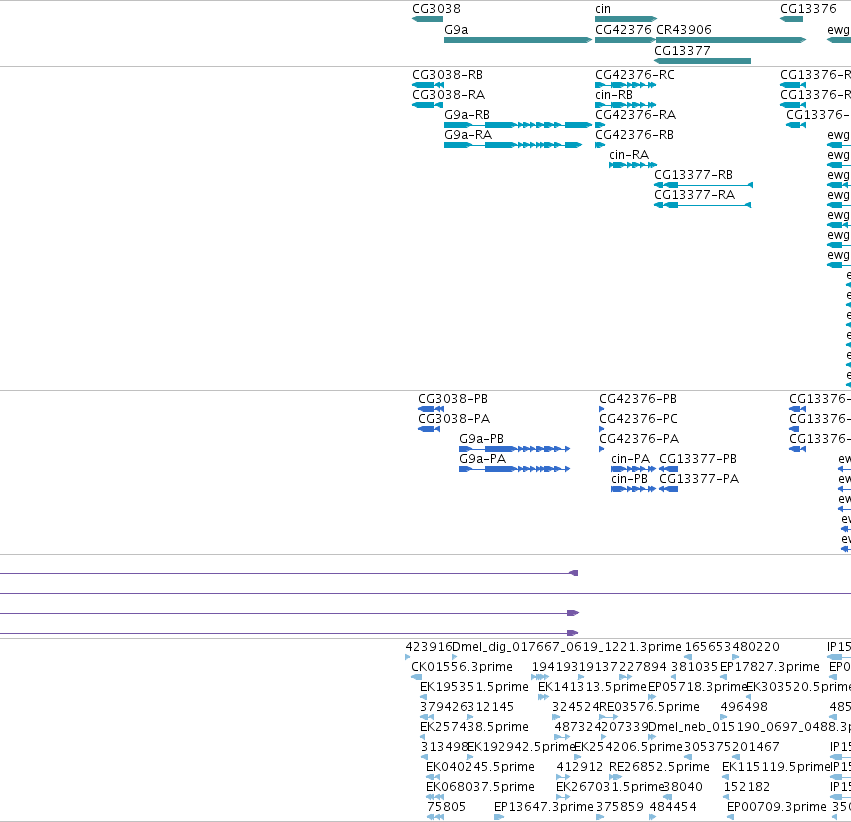
Task: Click the CG3038 gene label
Action: pyautogui.click(x=436, y=9)
